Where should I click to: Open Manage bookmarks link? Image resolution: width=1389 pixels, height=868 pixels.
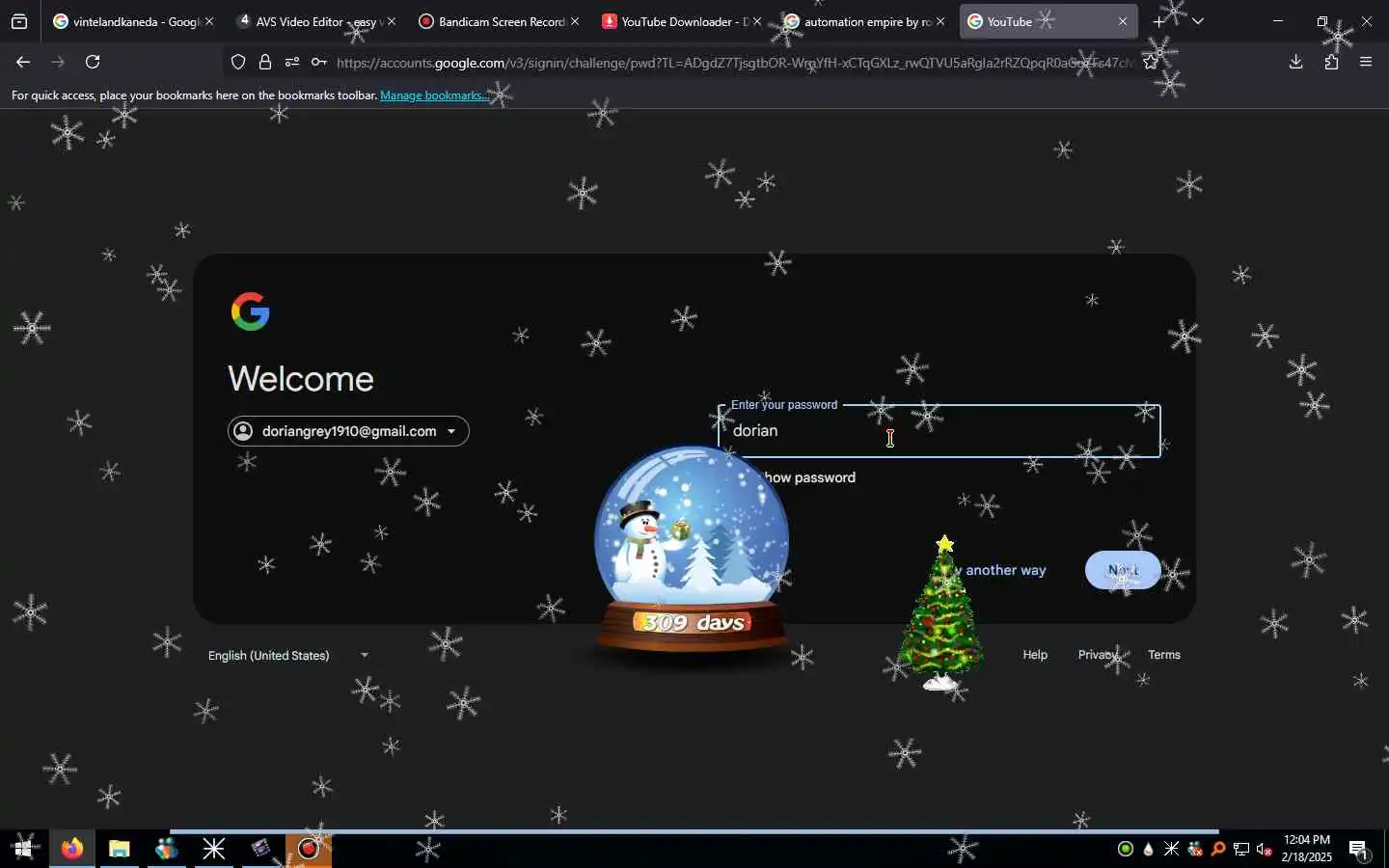[434, 95]
